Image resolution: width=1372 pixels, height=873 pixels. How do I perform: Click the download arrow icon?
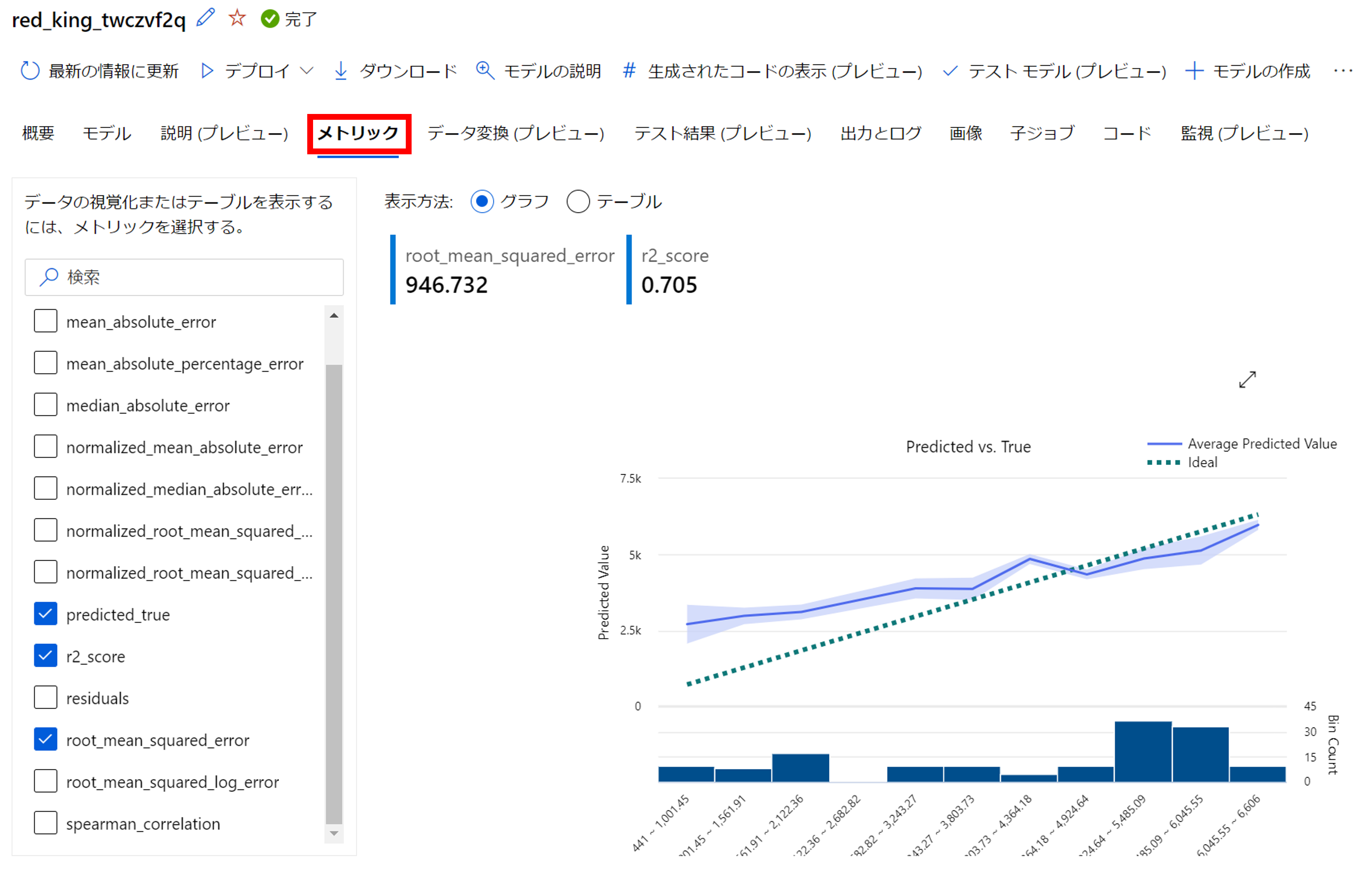[x=341, y=71]
